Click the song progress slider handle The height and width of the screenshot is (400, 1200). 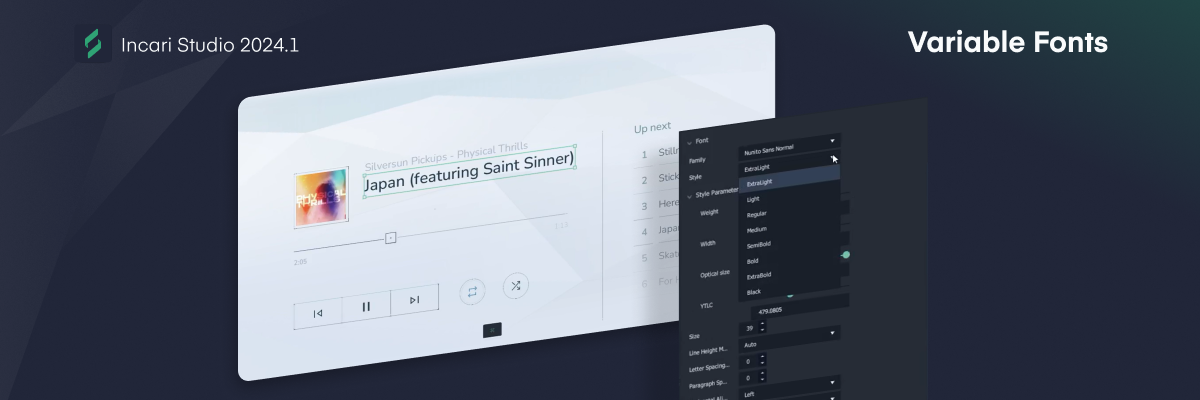(x=391, y=237)
